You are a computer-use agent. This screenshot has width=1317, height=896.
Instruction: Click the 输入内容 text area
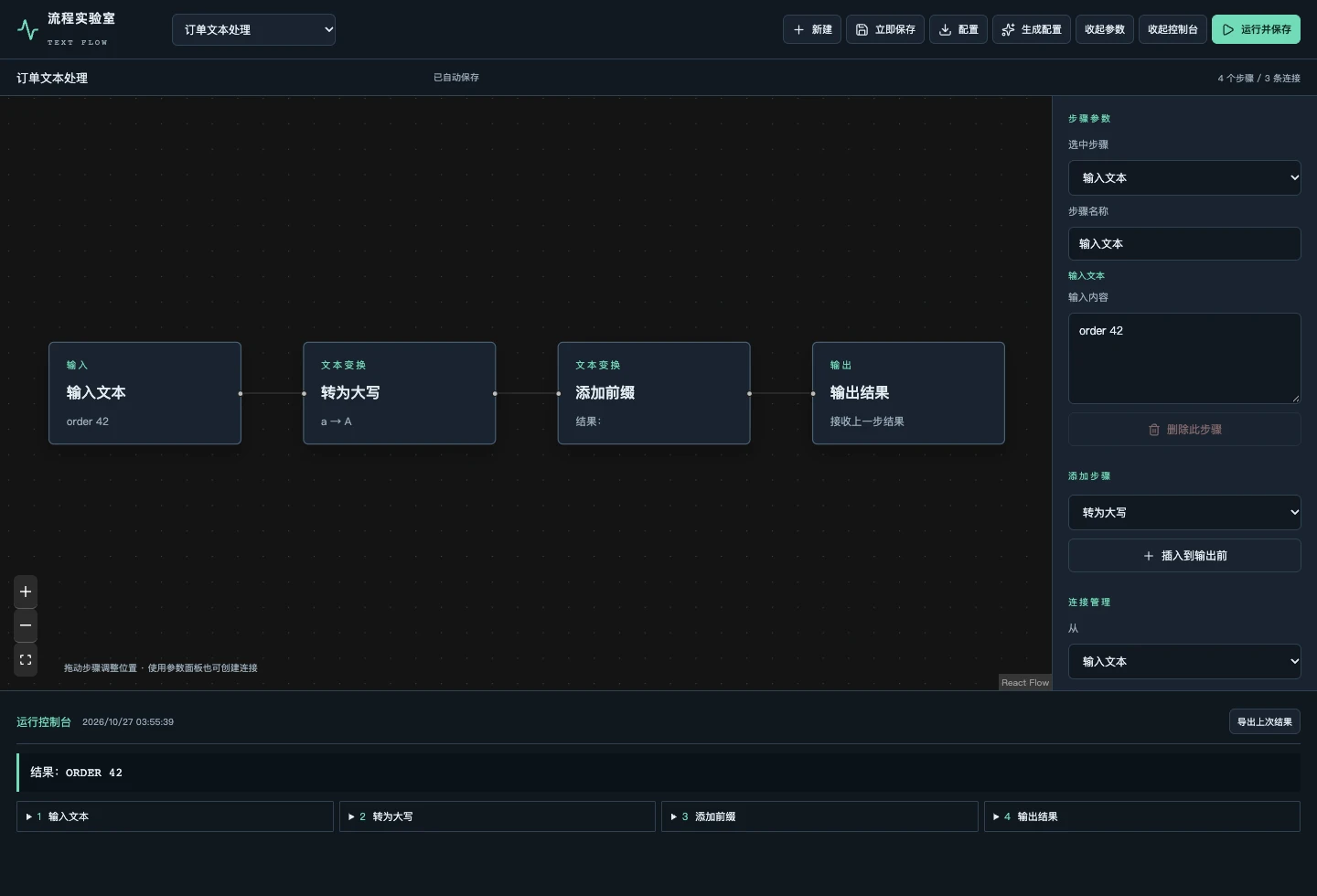coord(1184,358)
